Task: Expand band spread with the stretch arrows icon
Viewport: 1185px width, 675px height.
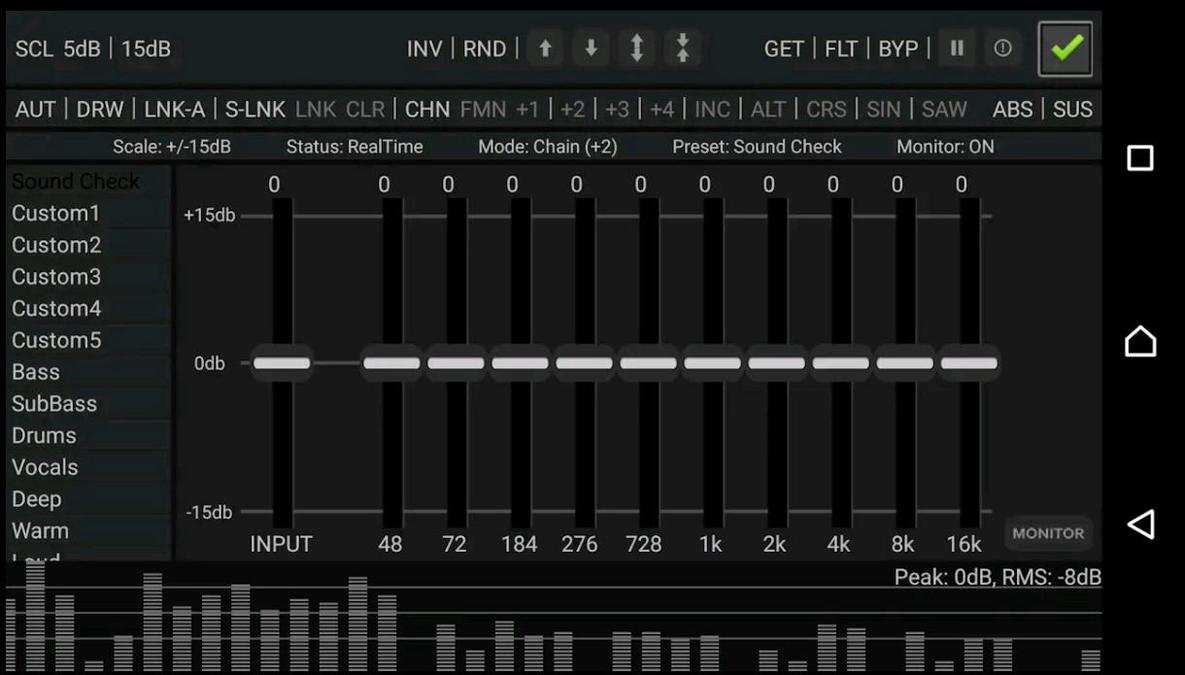Action: click(x=637, y=47)
